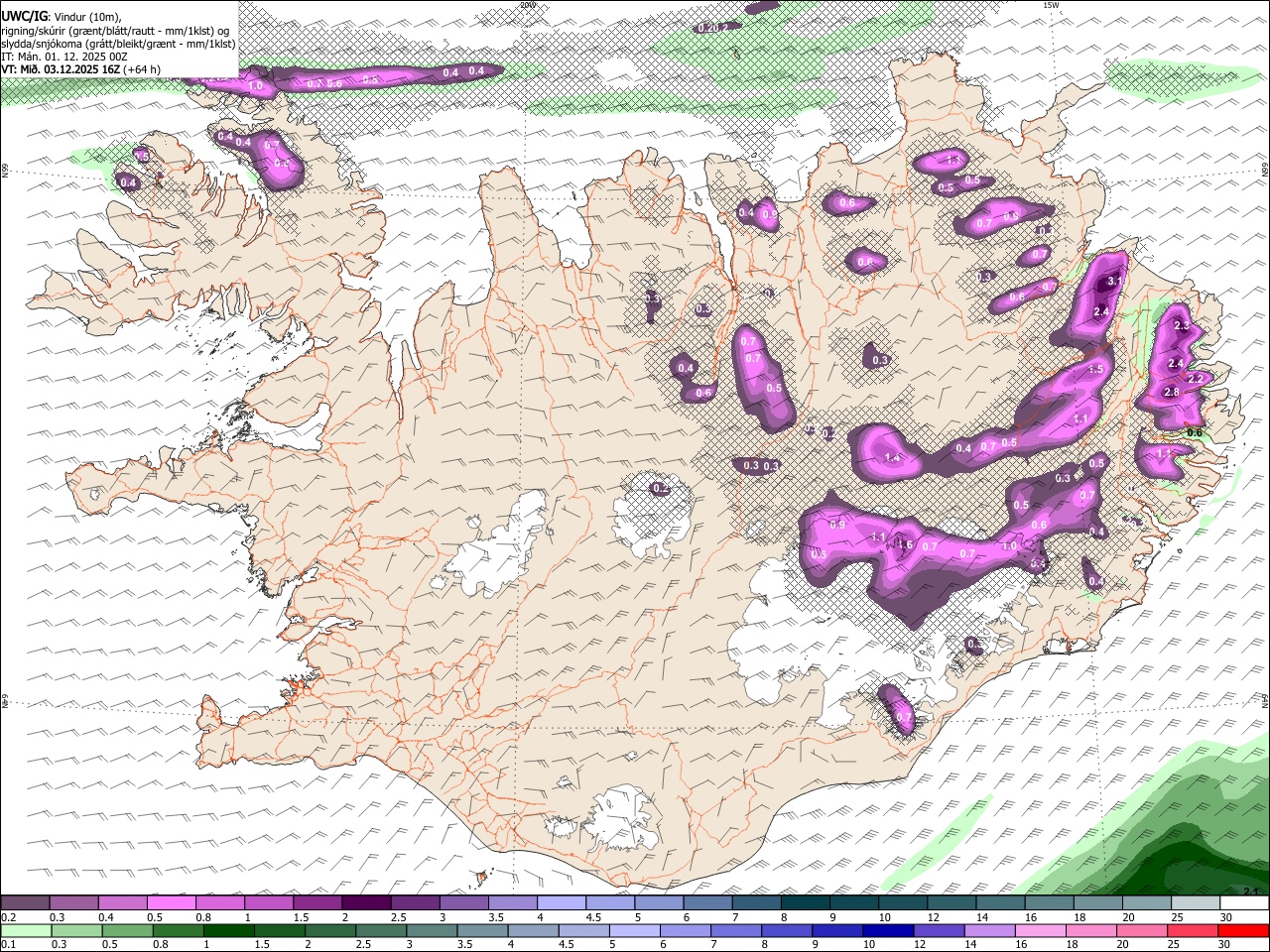The height and width of the screenshot is (952, 1270).
Task: Click the 15W longitude label
Action: (x=1052, y=5)
